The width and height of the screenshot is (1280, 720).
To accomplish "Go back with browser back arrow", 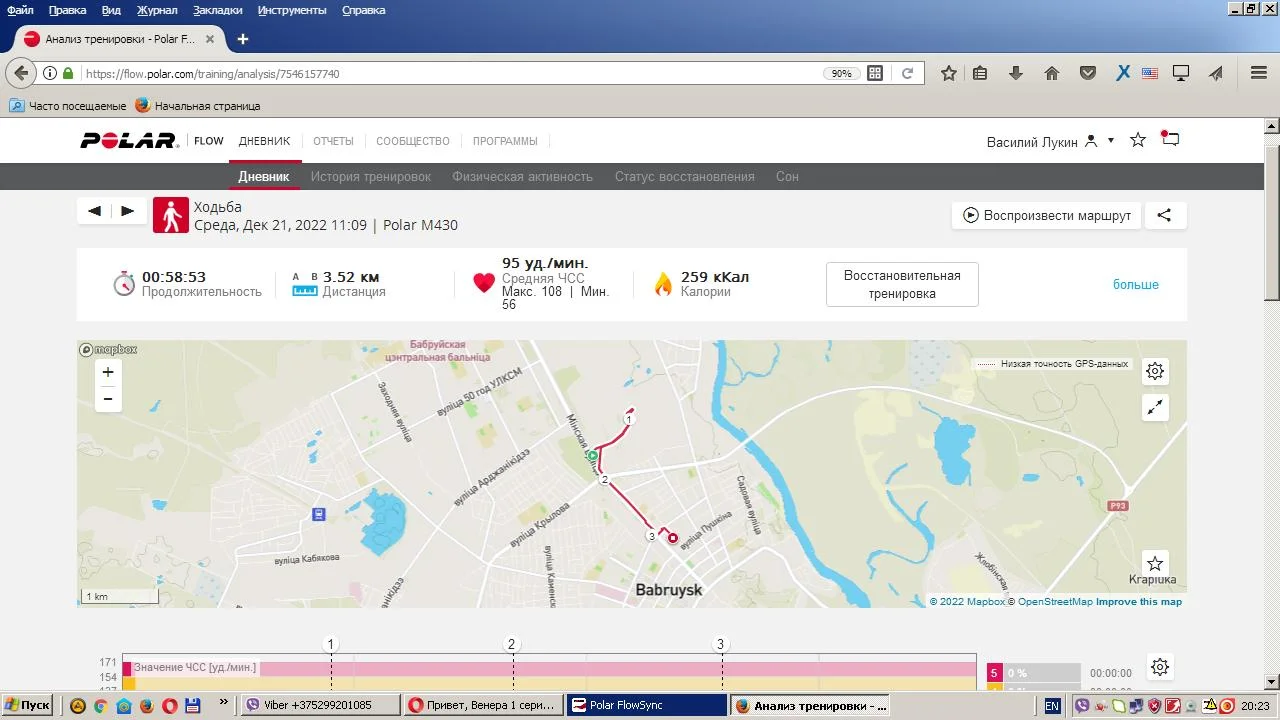I will point(22,73).
